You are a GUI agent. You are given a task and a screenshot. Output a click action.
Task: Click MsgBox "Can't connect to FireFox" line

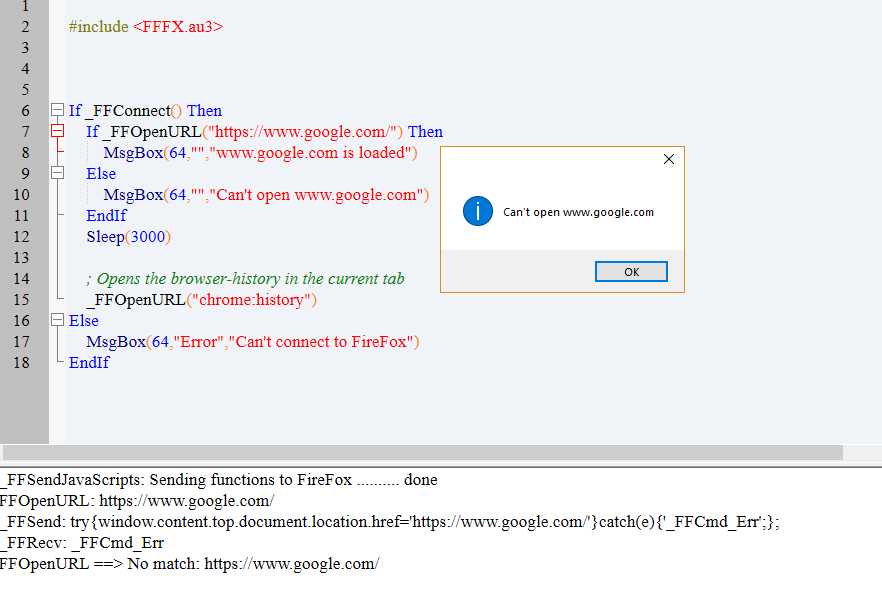point(253,342)
